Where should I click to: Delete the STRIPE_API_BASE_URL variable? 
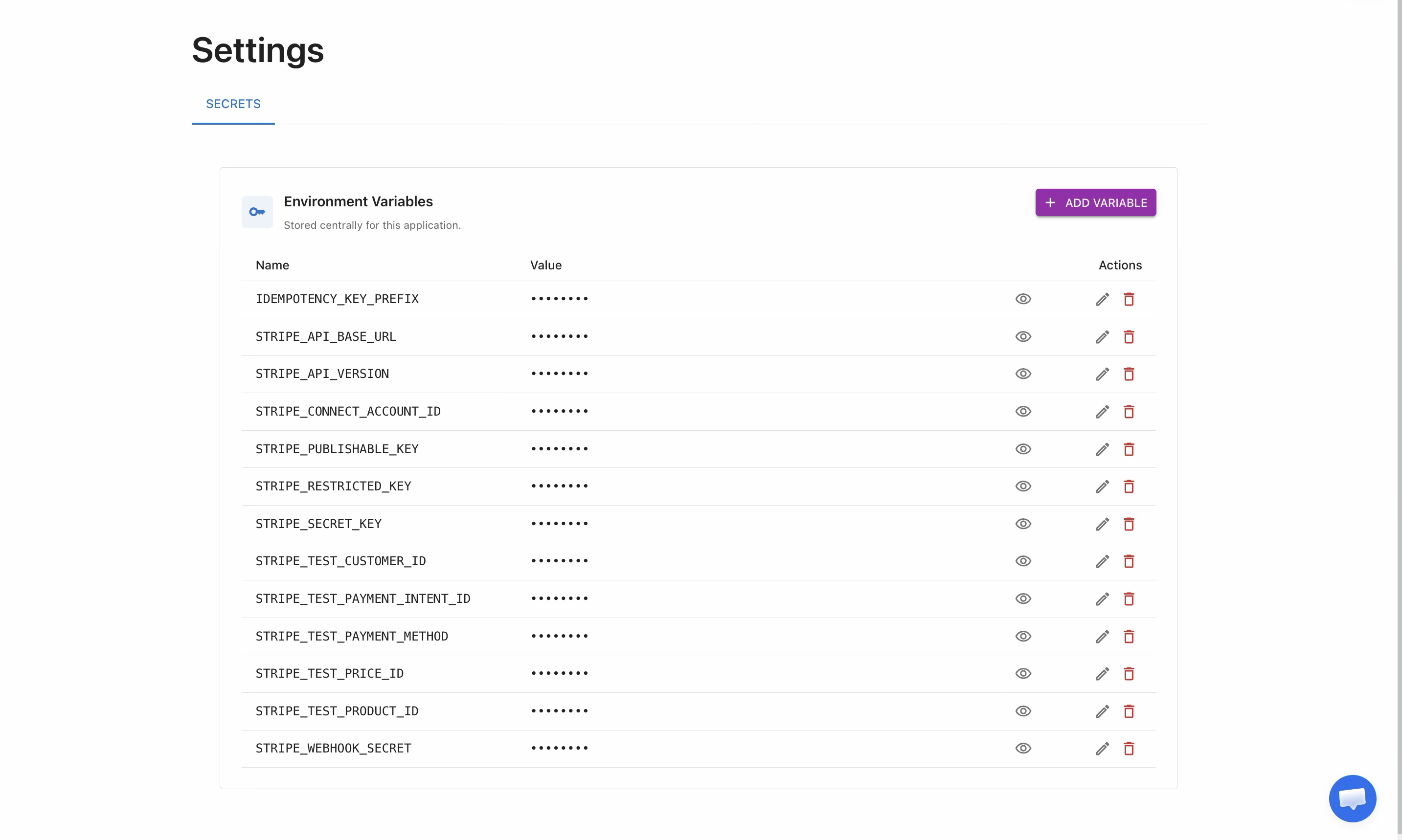[x=1129, y=337]
